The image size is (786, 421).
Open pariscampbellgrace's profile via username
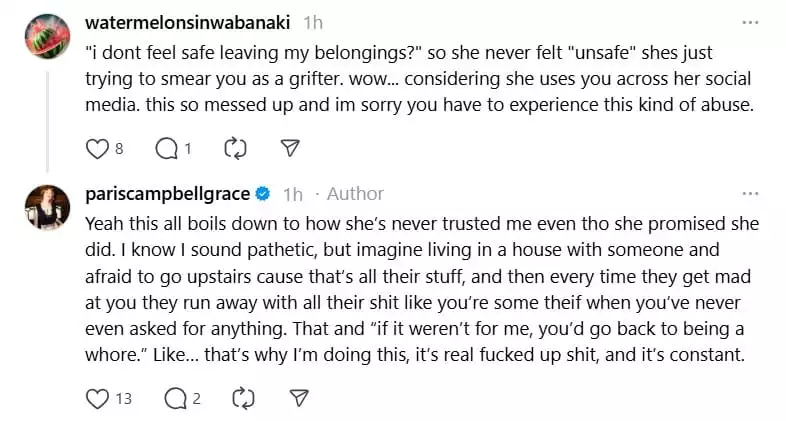tap(168, 193)
